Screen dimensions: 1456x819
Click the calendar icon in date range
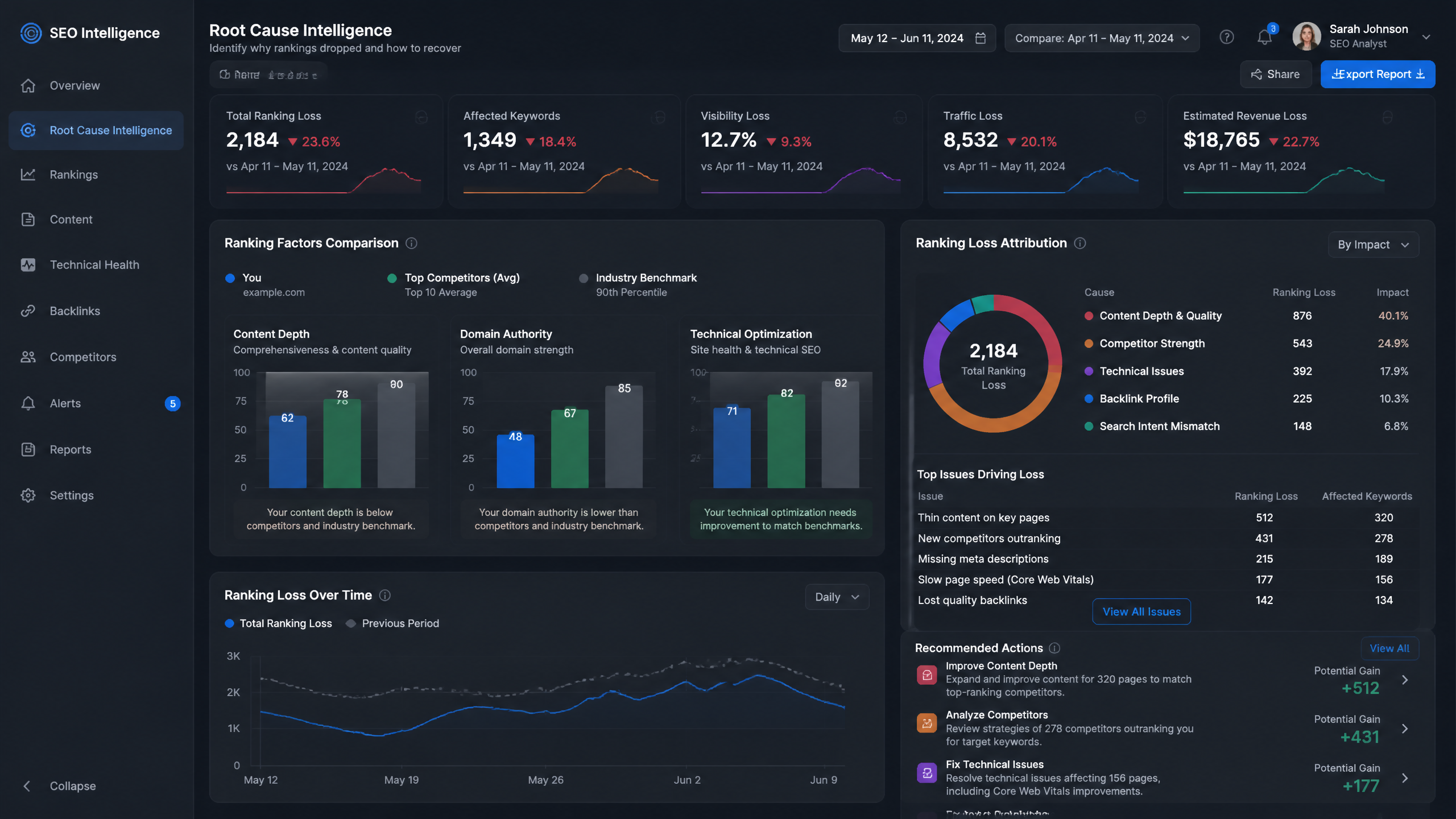pyautogui.click(x=981, y=38)
